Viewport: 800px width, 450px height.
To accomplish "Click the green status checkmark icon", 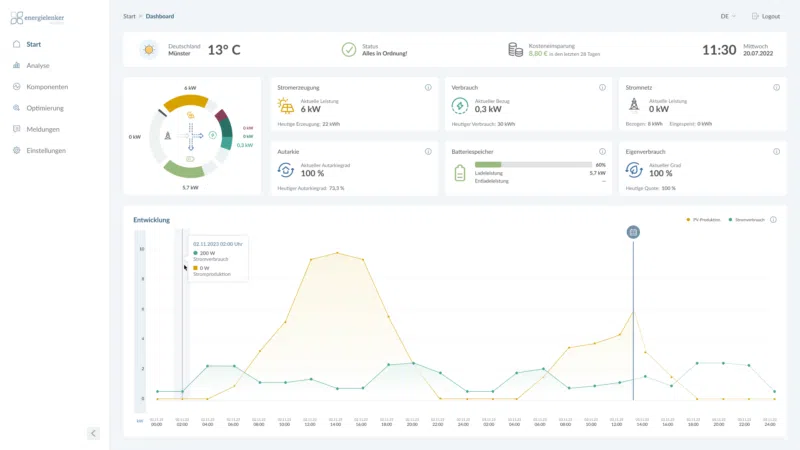I will [349, 49].
